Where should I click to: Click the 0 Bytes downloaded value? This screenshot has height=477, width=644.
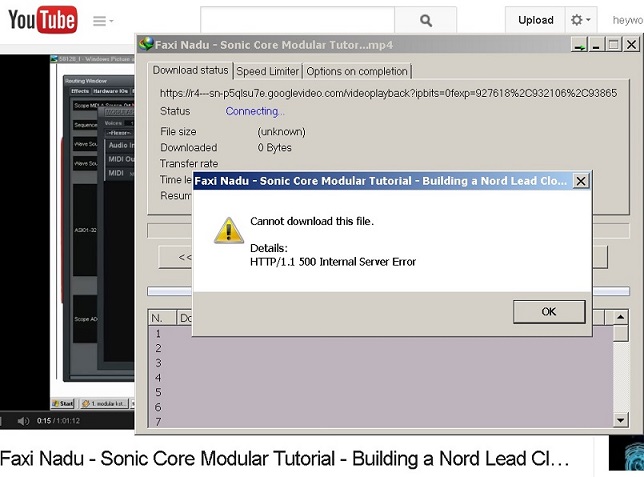[274, 147]
